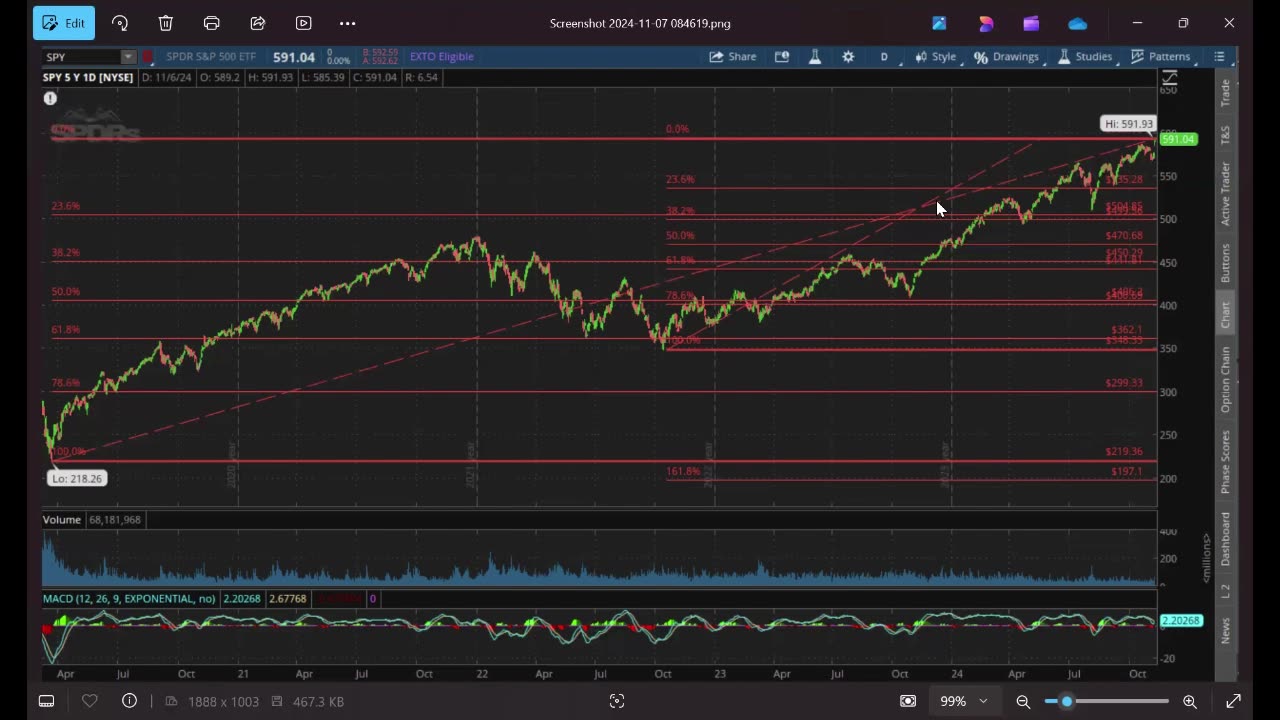This screenshot has height=720, width=1280.
Task: Click the MACD (12, 26, 9, EXPONENTIAL, no) label
Action: tap(129, 599)
